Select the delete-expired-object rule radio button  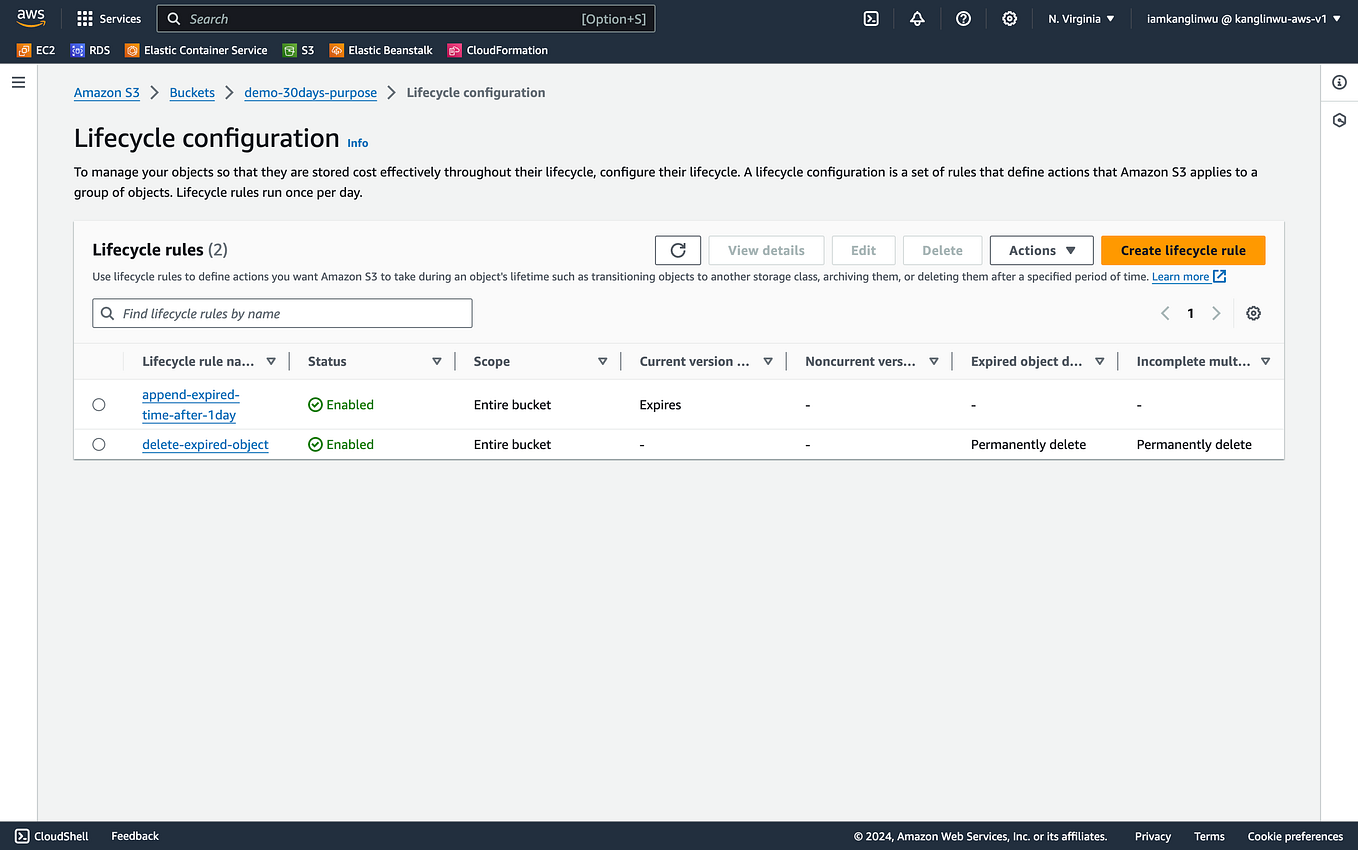click(x=98, y=444)
